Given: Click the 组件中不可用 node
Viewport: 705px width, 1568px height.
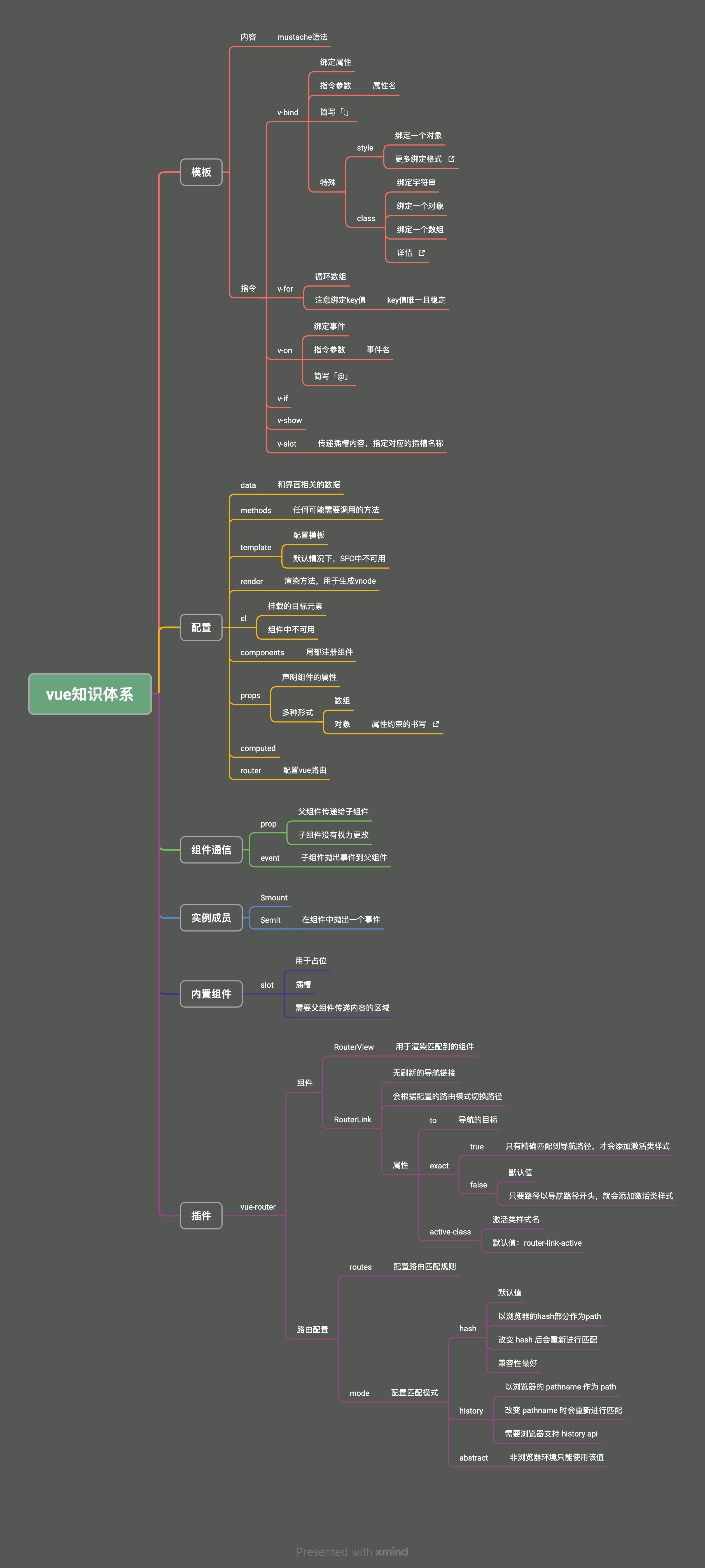Looking at the screenshot, I should (292, 630).
